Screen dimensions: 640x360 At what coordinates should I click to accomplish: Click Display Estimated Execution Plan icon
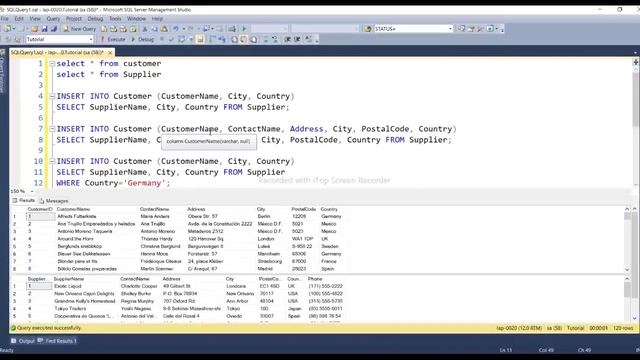[181, 40]
